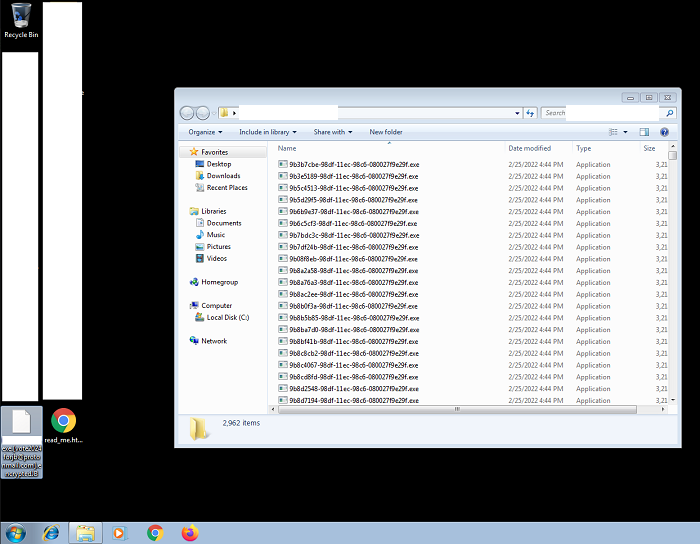The height and width of the screenshot is (544, 700).
Task: Select Local Disk (C:) in navigation pane
Action: (227, 317)
